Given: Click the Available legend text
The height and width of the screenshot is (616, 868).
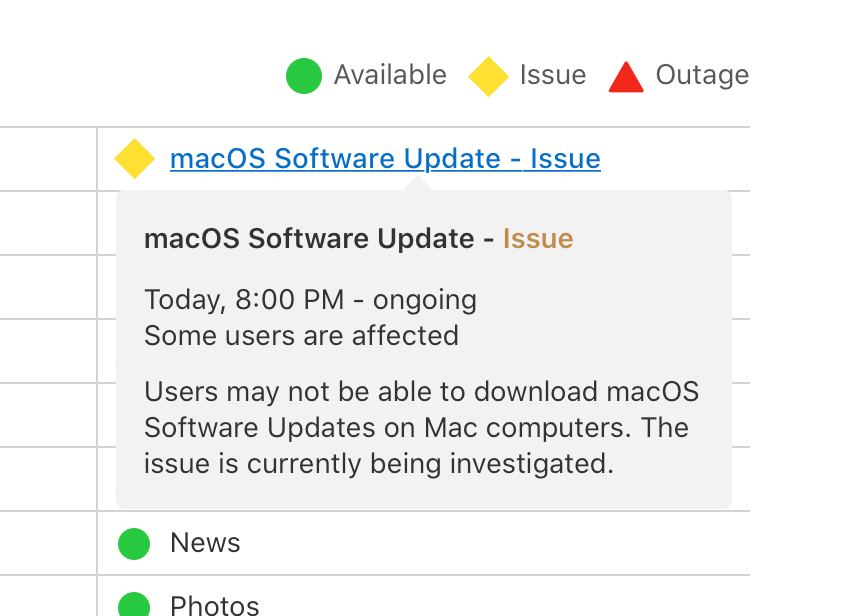Looking at the screenshot, I should [x=390, y=75].
